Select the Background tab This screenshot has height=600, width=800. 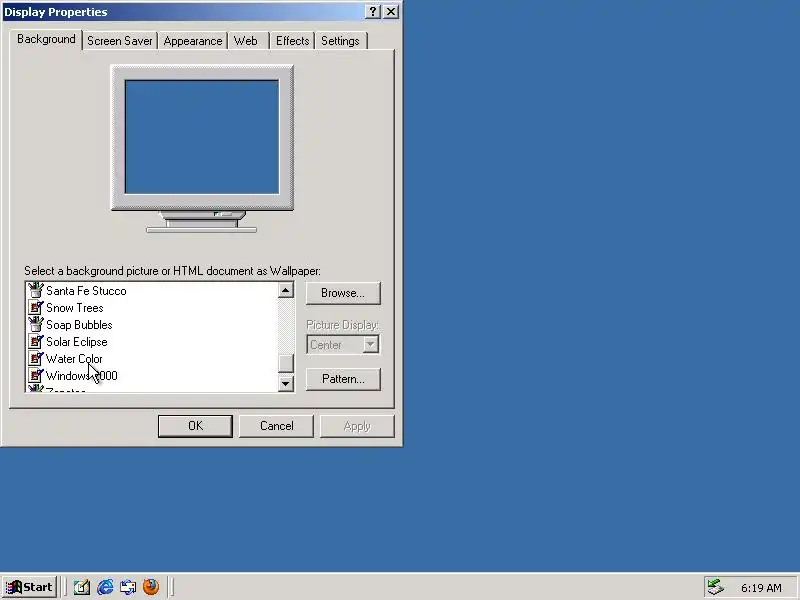pyautogui.click(x=46, y=39)
